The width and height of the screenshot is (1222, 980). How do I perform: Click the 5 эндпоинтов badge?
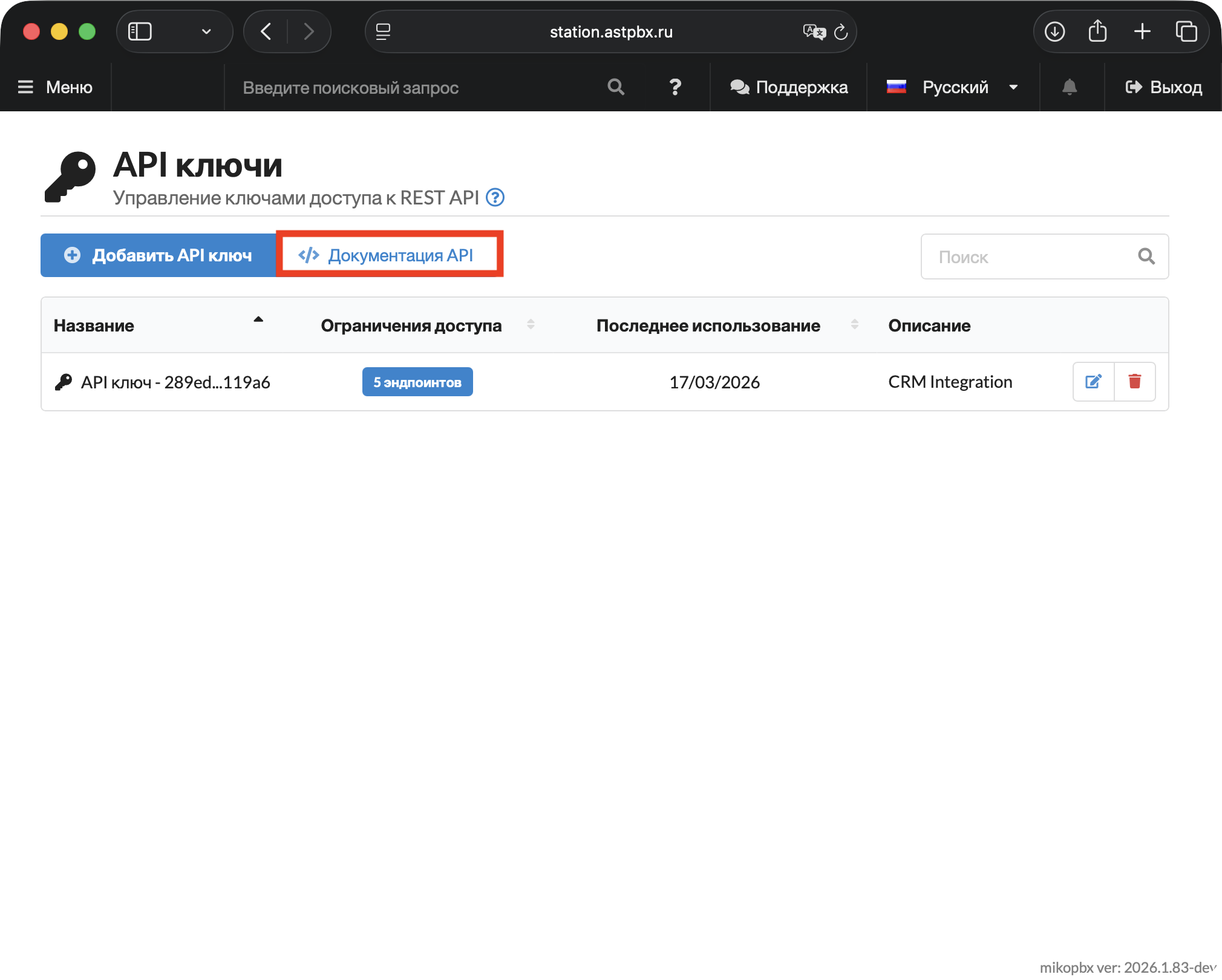click(417, 382)
